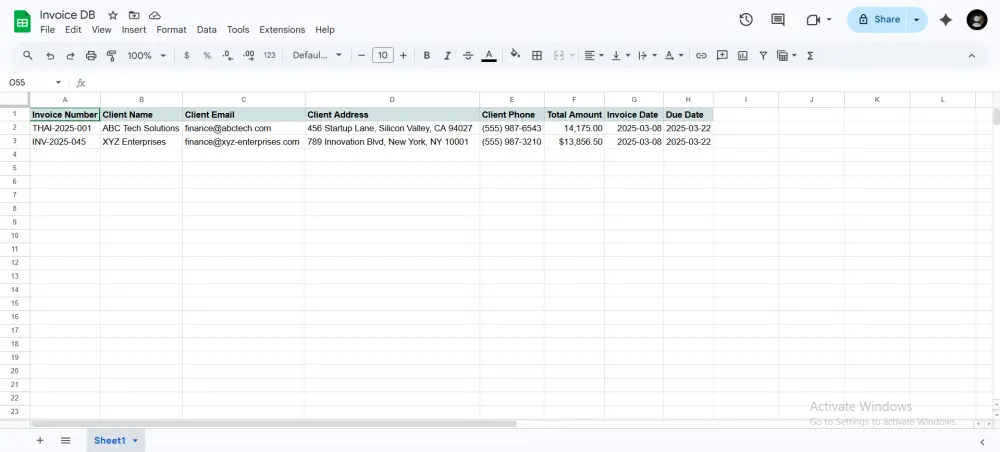Toggle strikethrough formatting

[x=468, y=55]
